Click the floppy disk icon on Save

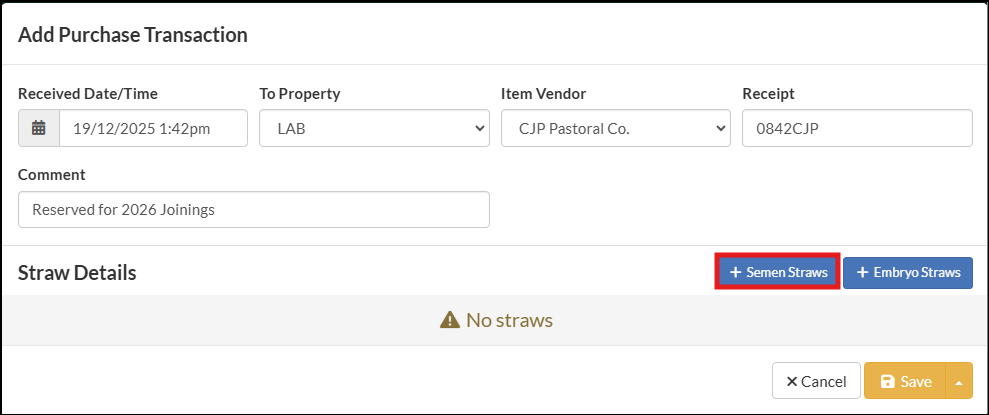[x=886, y=381]
